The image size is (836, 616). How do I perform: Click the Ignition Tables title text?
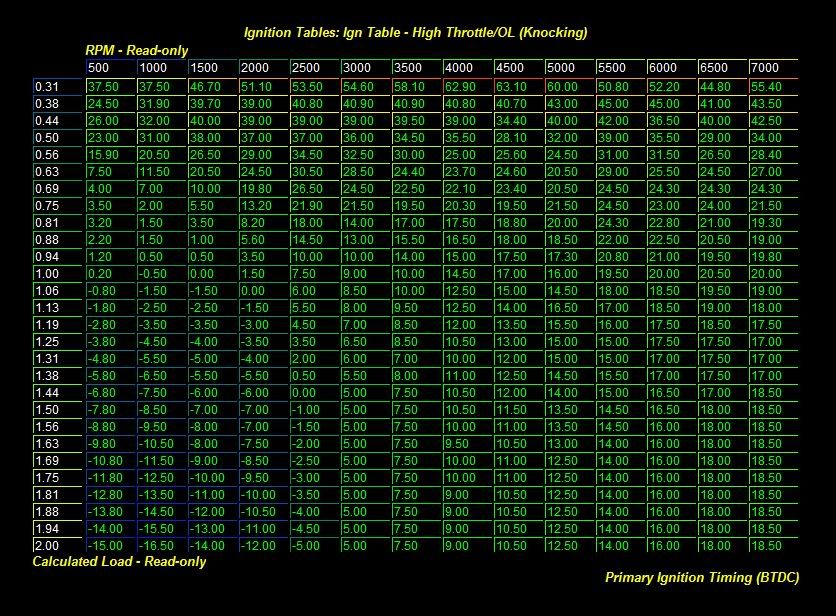click(x=416, y=32)
